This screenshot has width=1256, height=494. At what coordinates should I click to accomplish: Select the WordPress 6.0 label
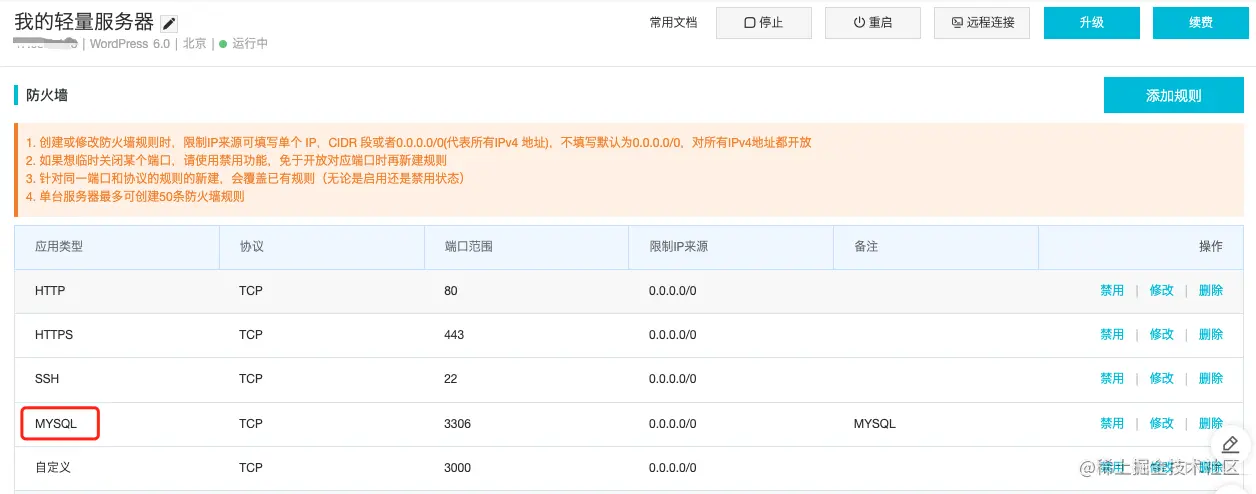tap(130, 44)
